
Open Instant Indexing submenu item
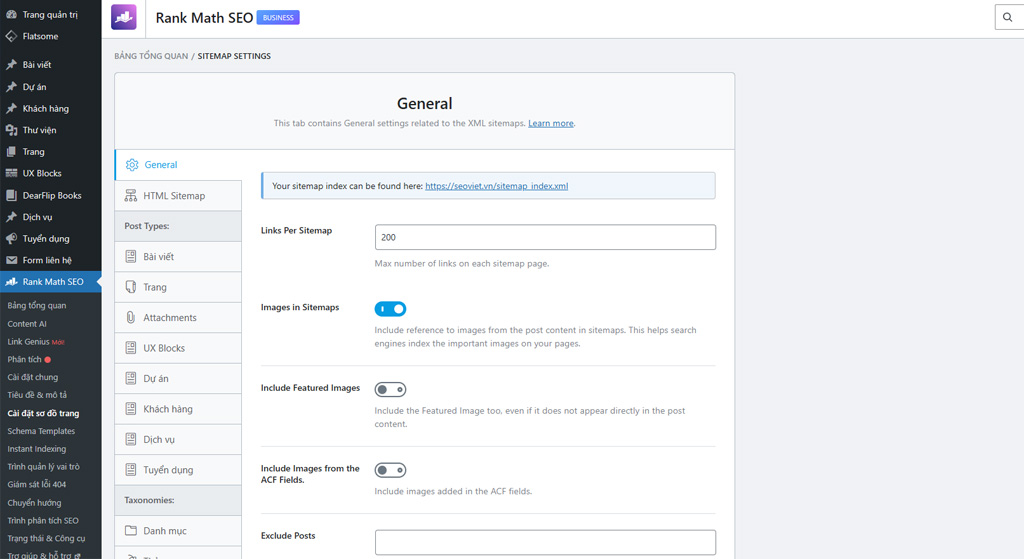(x=37, y=449)
